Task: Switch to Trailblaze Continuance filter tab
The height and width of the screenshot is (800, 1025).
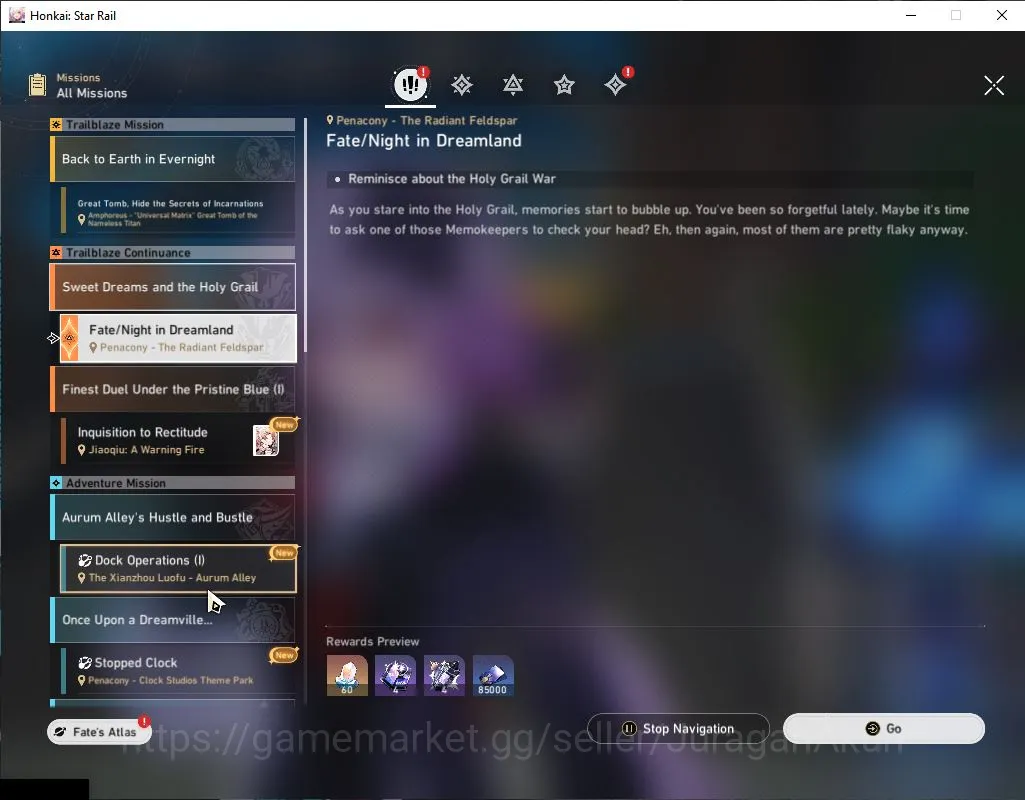Action: click(513, 85)
